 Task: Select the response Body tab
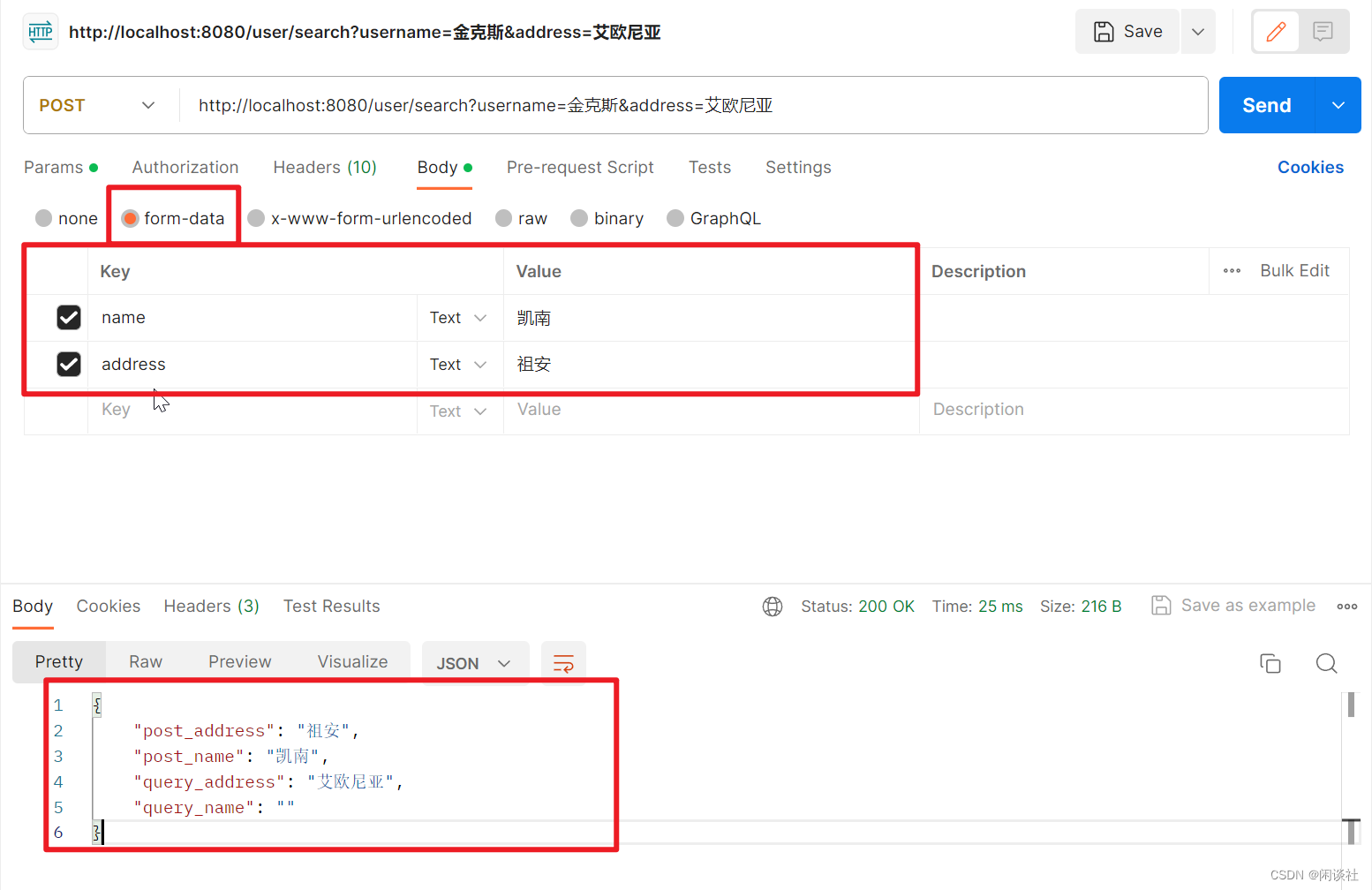point(33,606)
